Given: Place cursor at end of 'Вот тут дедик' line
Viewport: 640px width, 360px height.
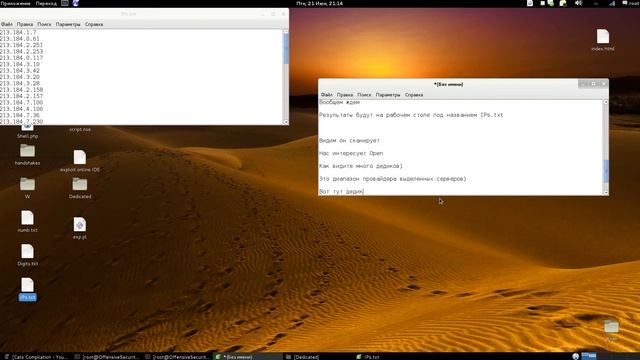Looking at the screenshot, I should pyautogui.click(x=364, y=191).
